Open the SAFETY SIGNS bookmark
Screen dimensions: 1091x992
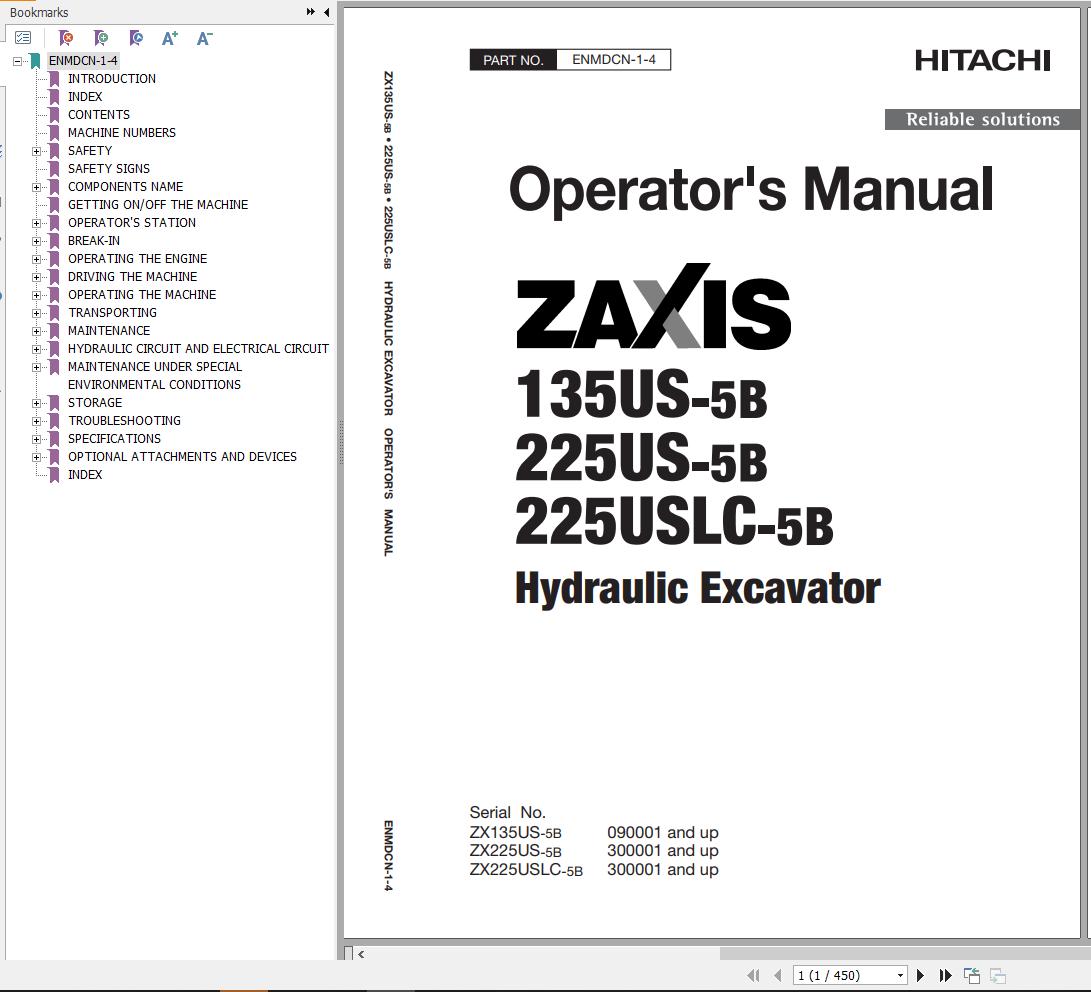pos(109,169)
